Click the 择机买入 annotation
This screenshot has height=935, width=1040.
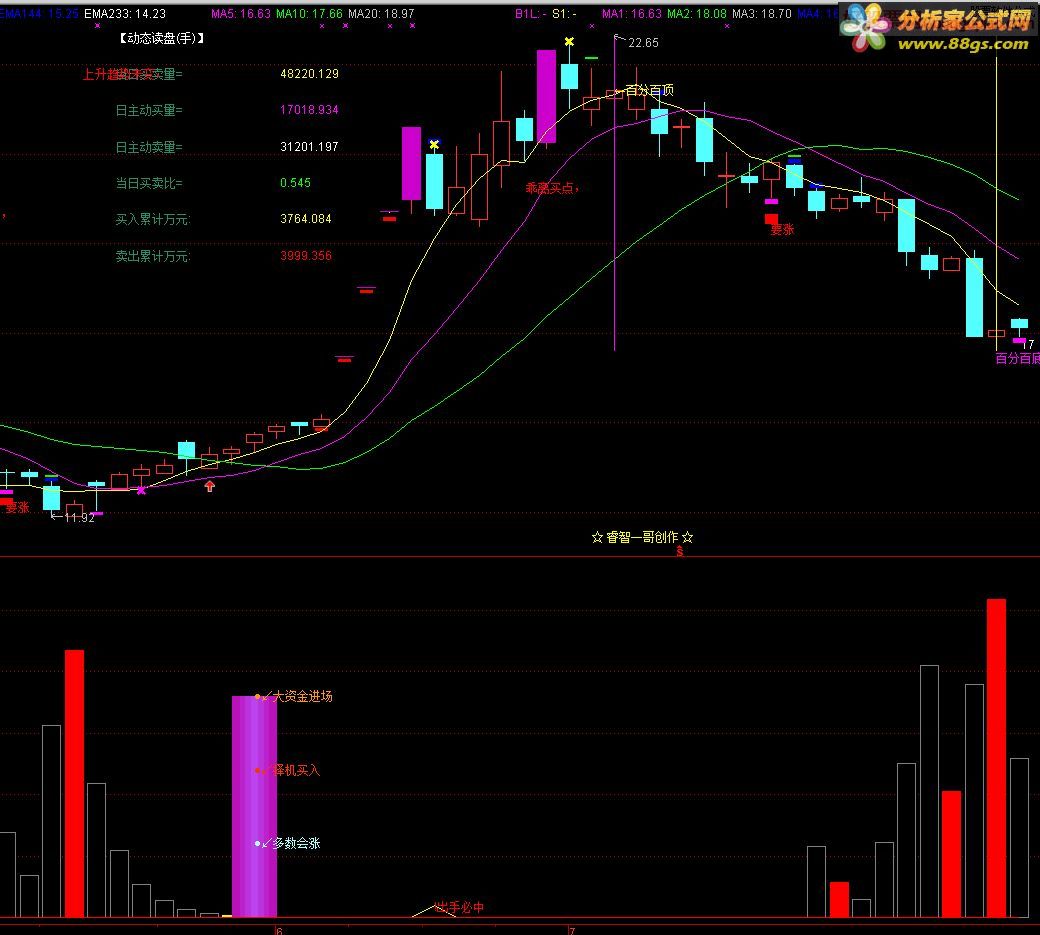[x=296, y=771]
